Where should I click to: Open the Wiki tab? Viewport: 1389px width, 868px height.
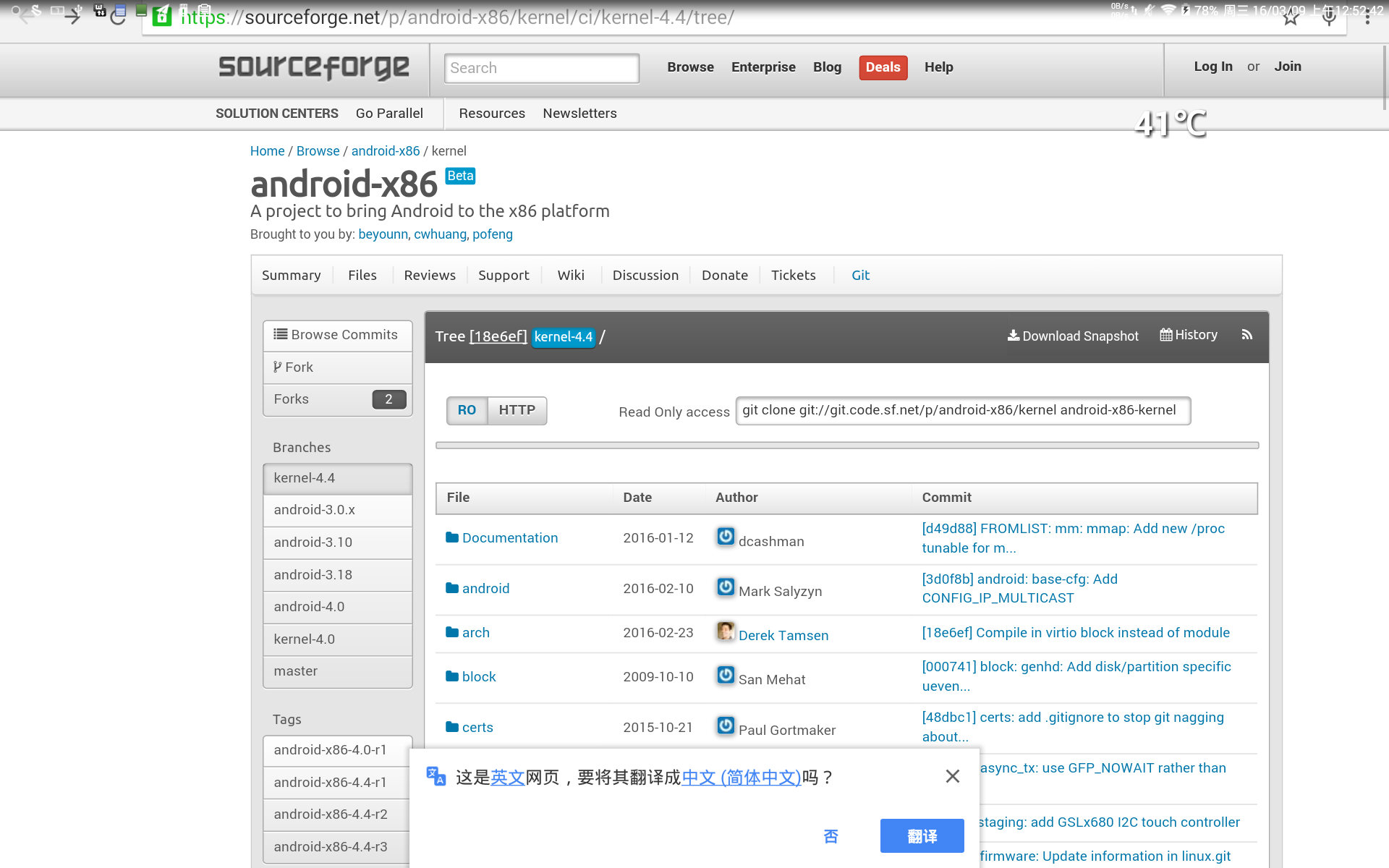(x=571, y=275)
